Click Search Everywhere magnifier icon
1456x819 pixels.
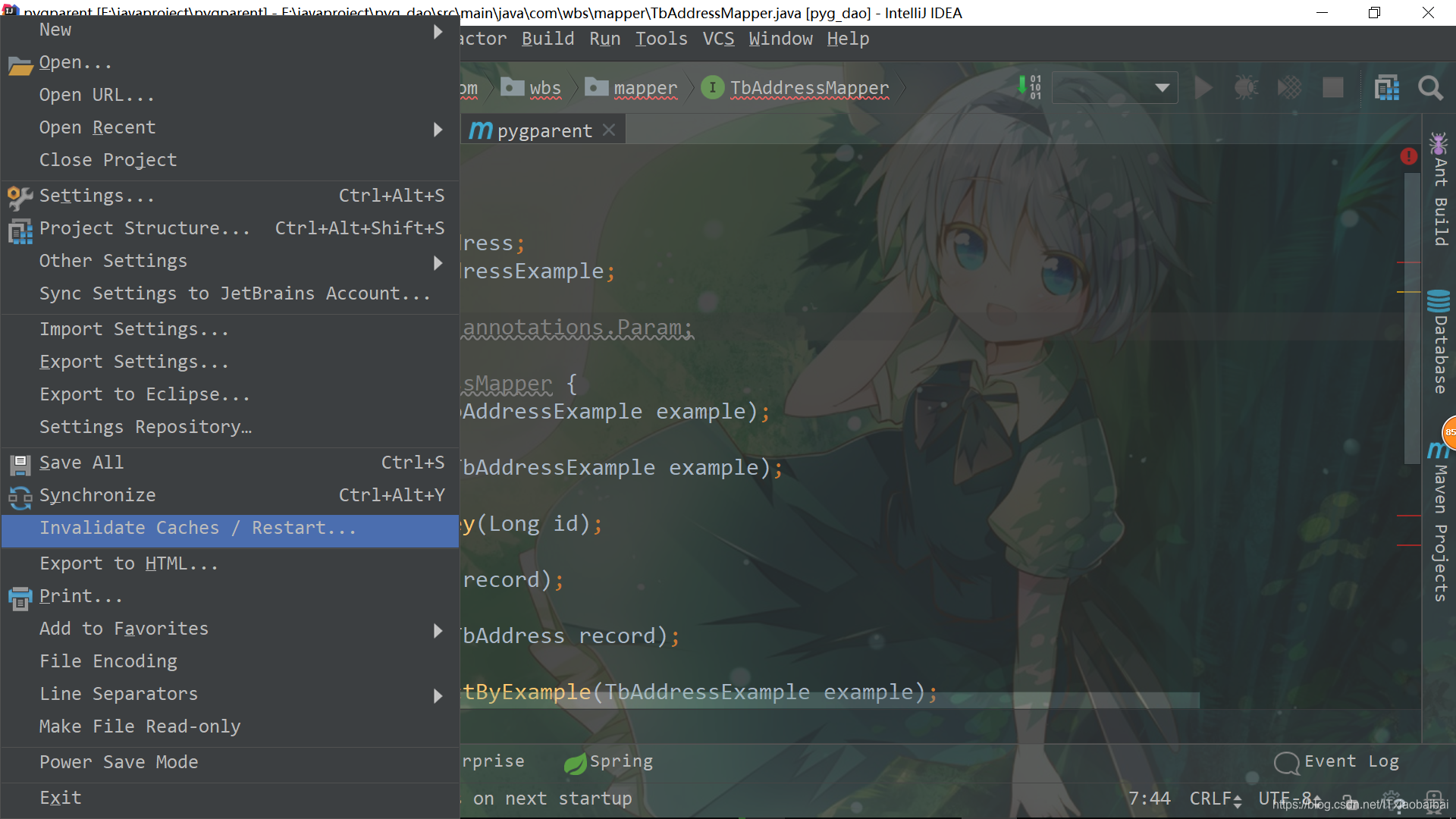1430,88
